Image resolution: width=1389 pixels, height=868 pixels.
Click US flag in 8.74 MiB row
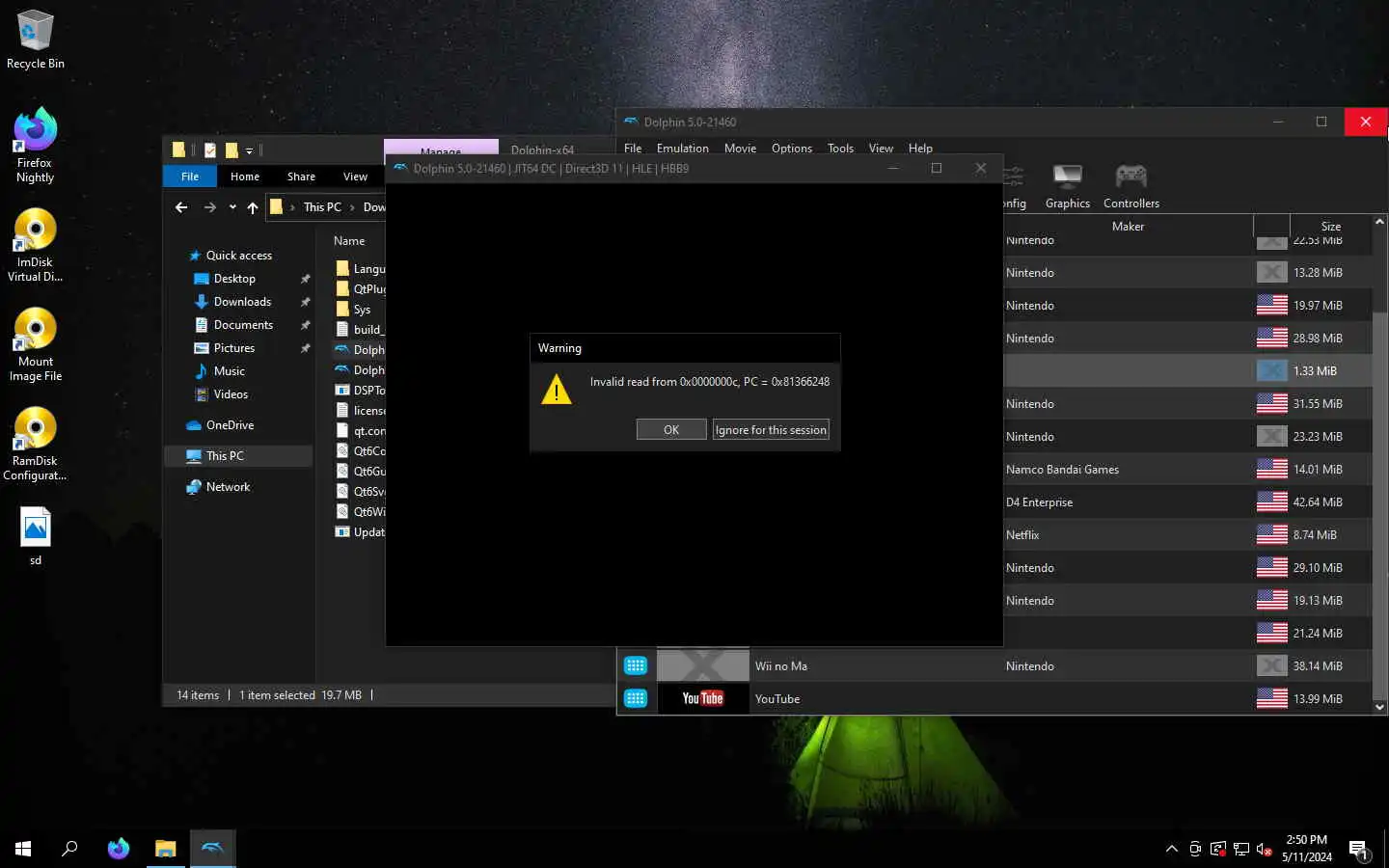(x=1272, y=535)
